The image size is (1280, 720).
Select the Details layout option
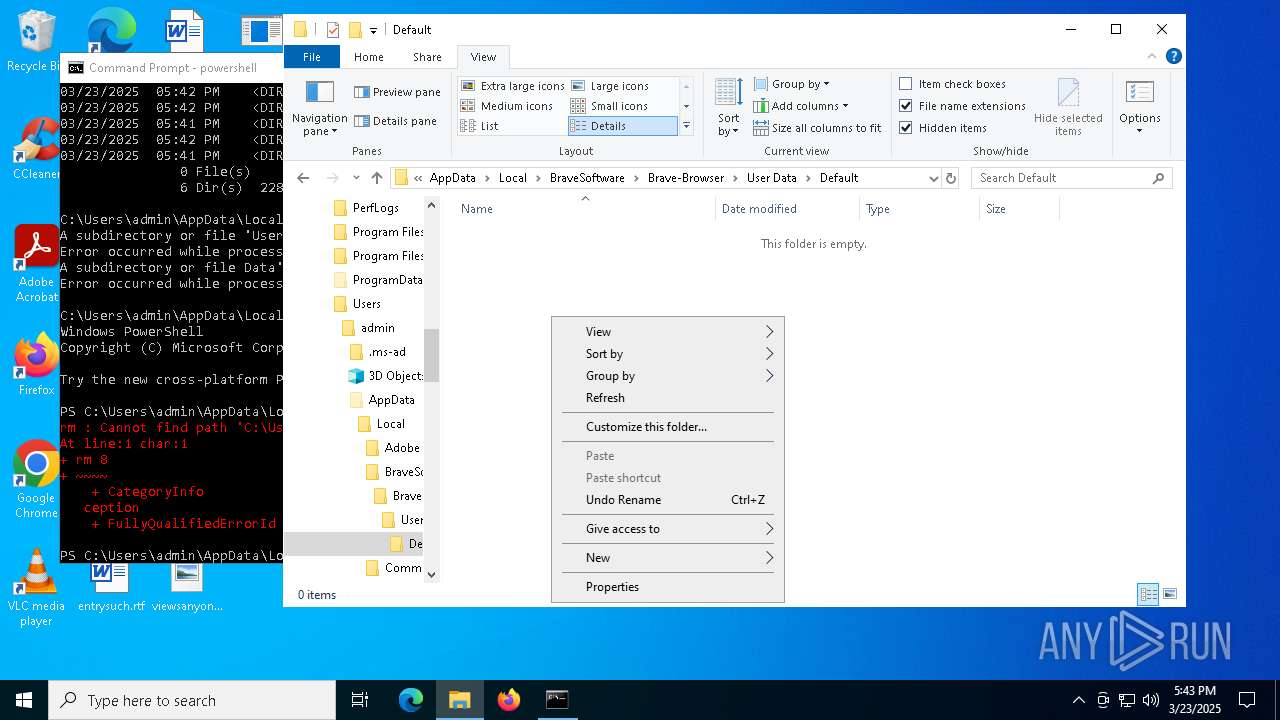pos(622,126)
